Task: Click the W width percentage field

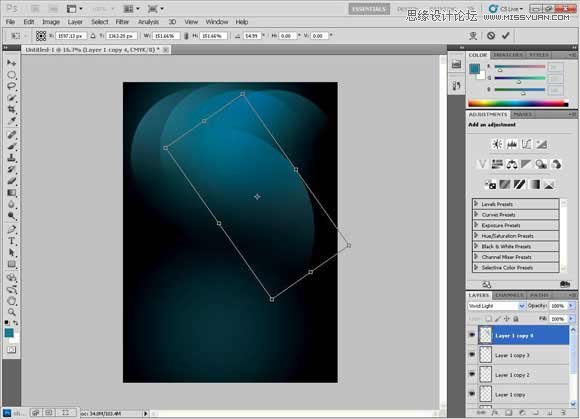Action: tap(165, 36)
